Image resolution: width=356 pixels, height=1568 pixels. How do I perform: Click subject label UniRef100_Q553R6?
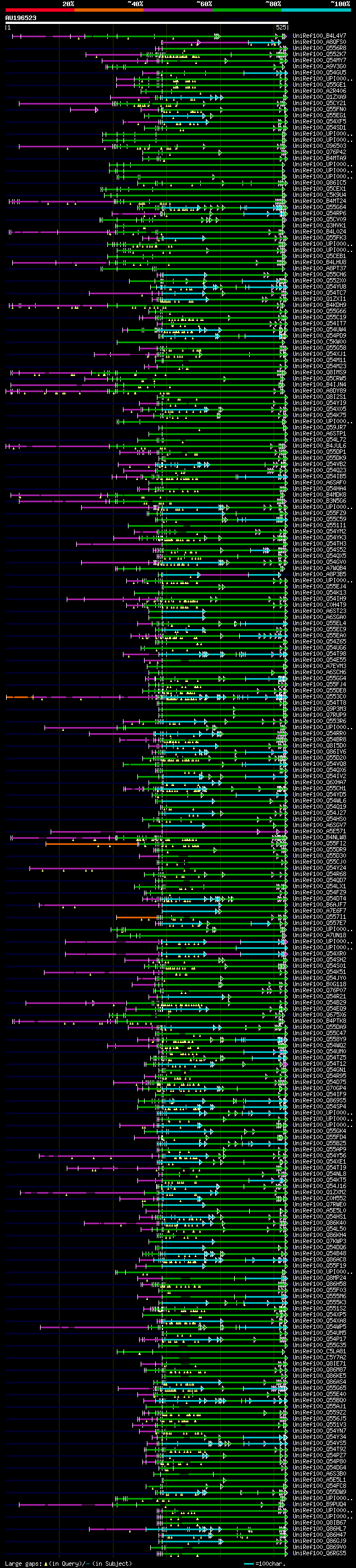tap(319, 721)
